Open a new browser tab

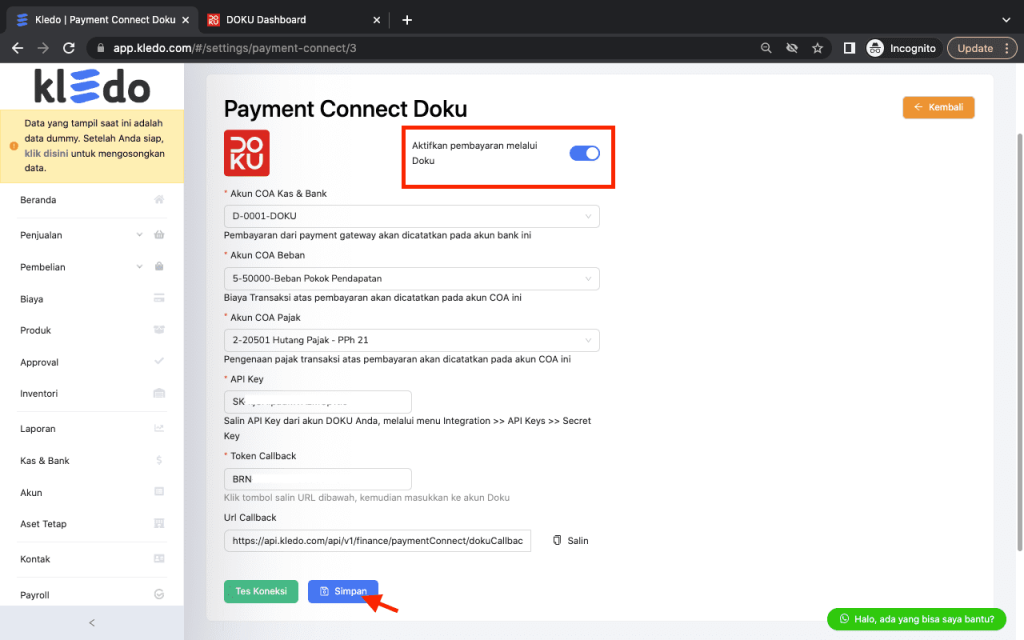coord(407,20)
